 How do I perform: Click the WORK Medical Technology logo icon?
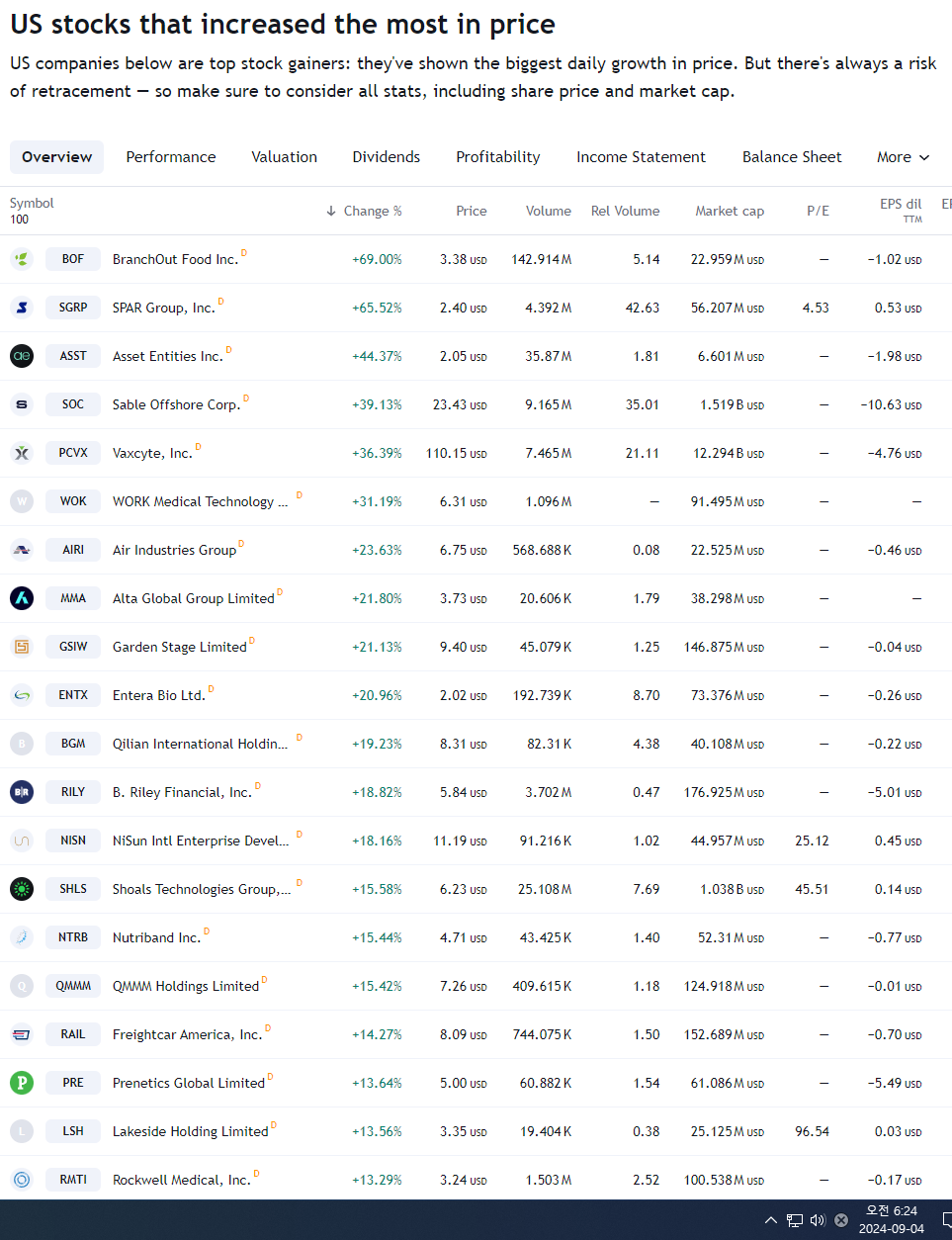pos(22,501)
